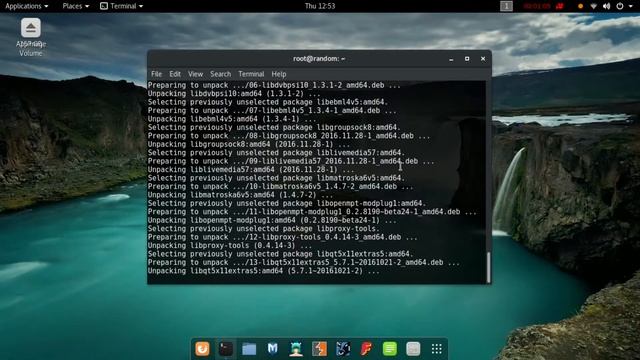Open the Help menu in terminal
The image size is (640, 360).
pyautogui.click(x=279, y=74)
